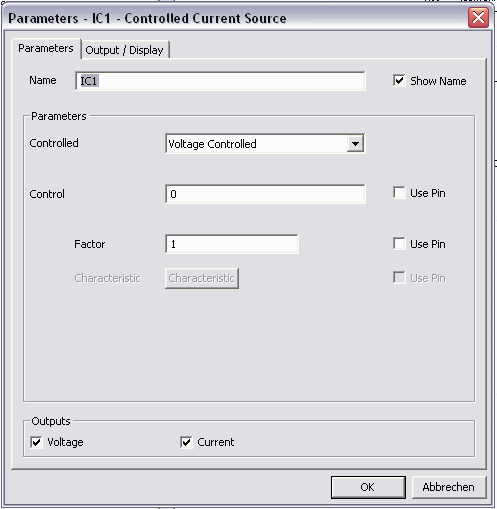497x509 pixels.
Task: Tick Use Pin next to Factor
Action: 399,243
